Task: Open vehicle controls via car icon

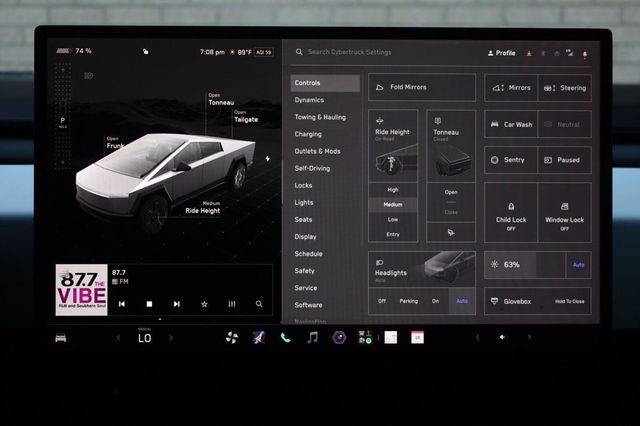Action: click(61, 338)
